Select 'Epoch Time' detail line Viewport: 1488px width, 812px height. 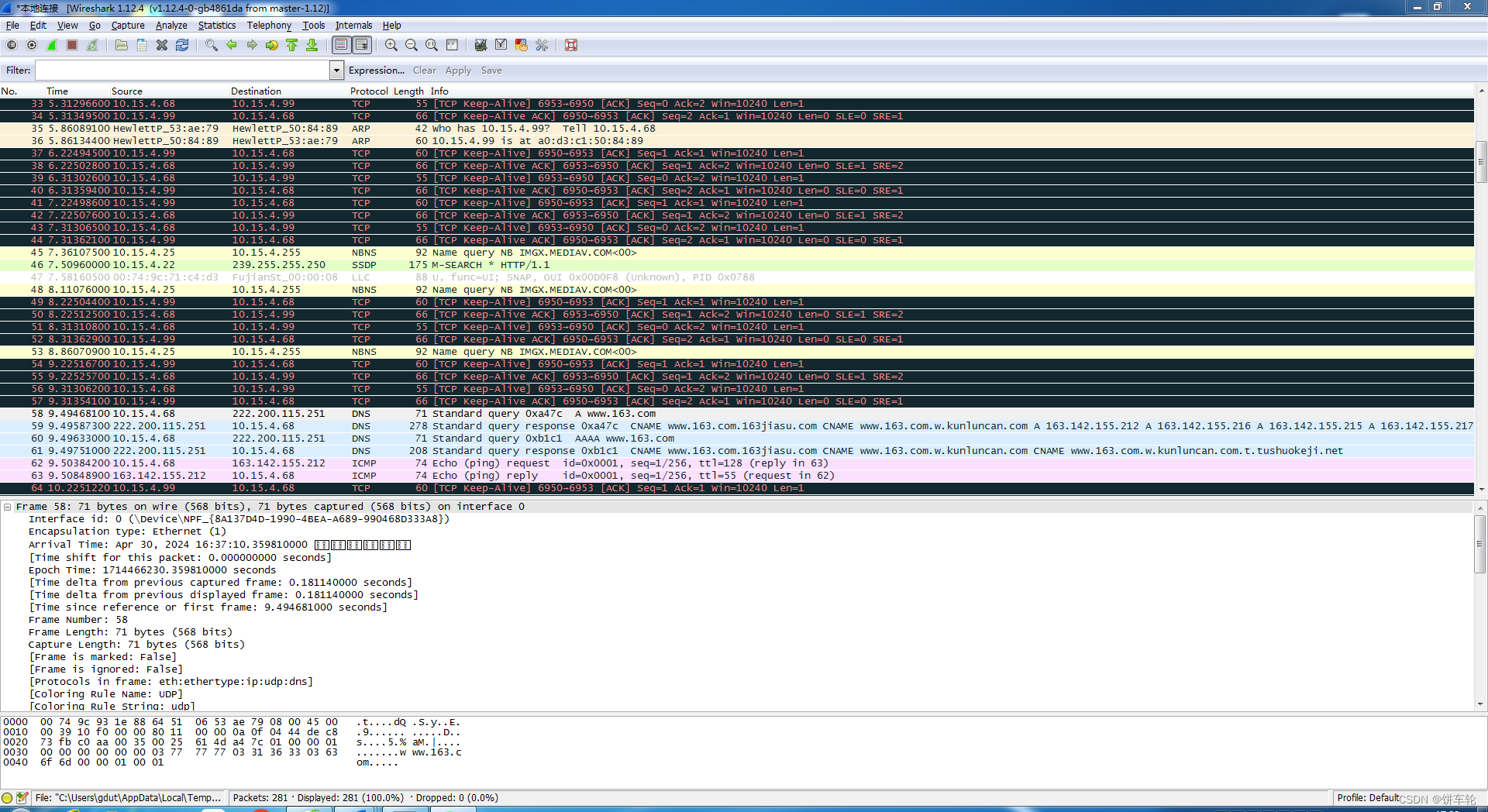tap(152, 570)
